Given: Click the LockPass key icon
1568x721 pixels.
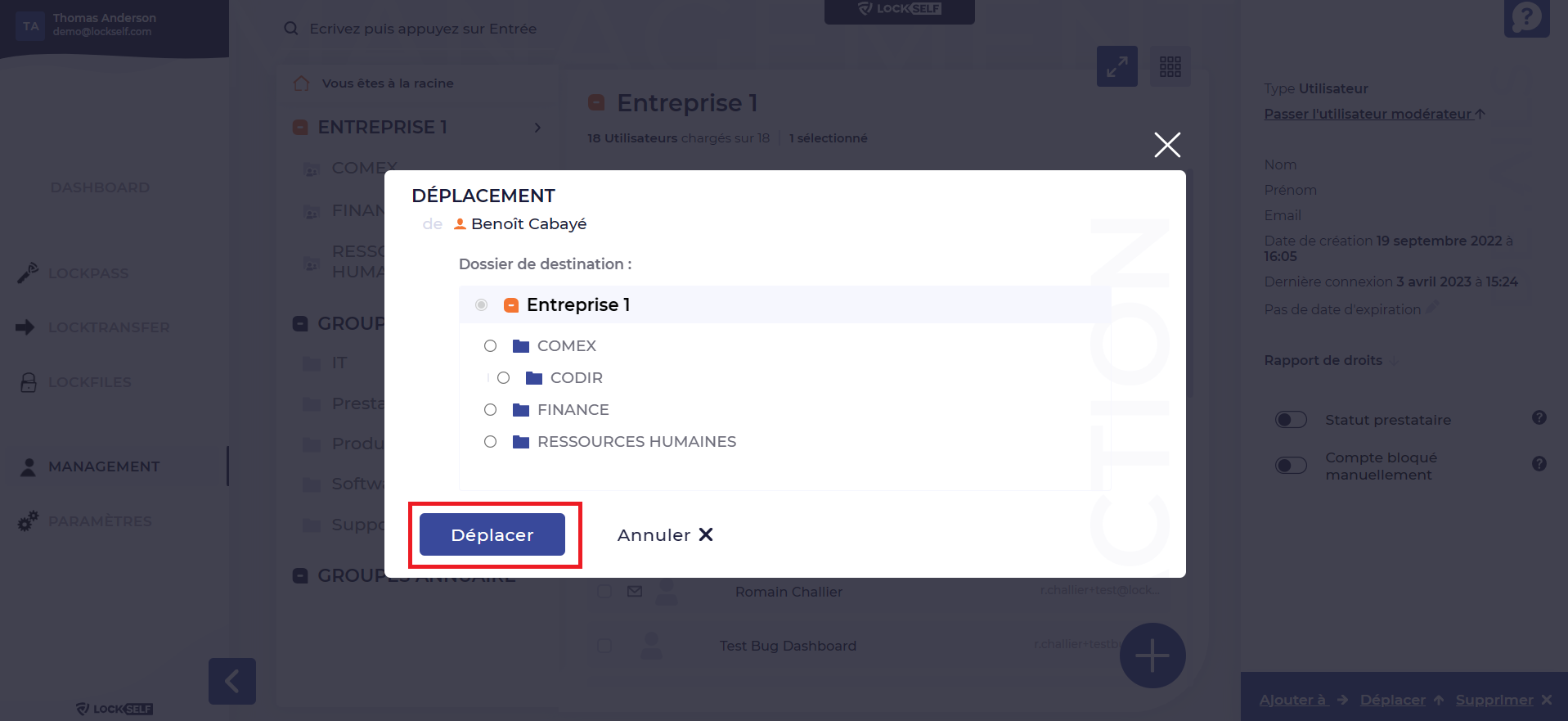Looking at the screenshot, I should click(28, 273).
